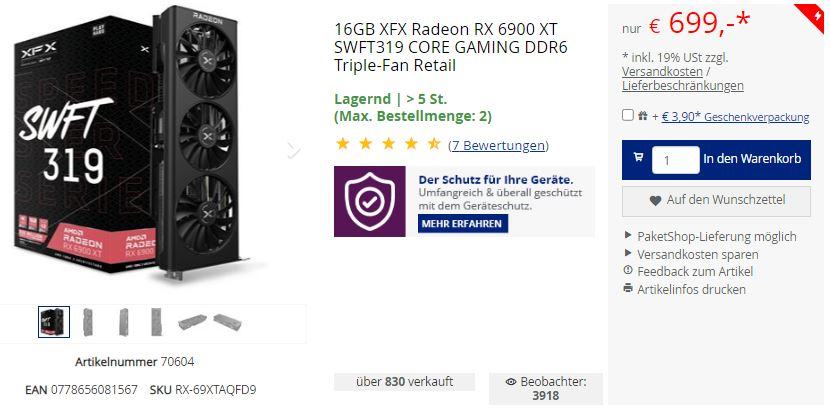Screen dimensions: 830x412
Task: Add item via In den Warenkorb
Action: tap(752, 158)
